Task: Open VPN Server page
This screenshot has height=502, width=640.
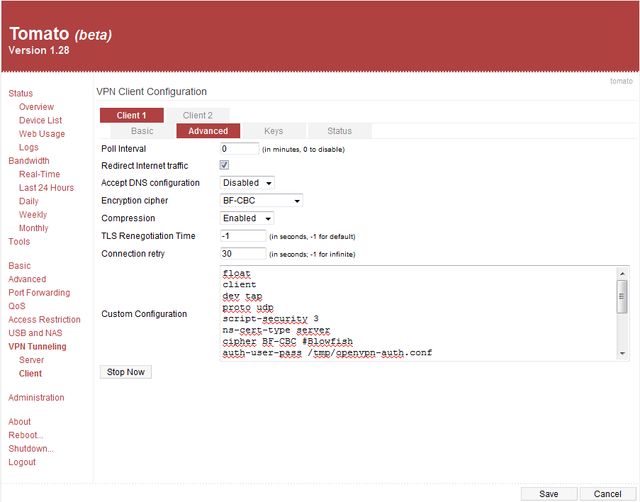Action: pos(31,360)
